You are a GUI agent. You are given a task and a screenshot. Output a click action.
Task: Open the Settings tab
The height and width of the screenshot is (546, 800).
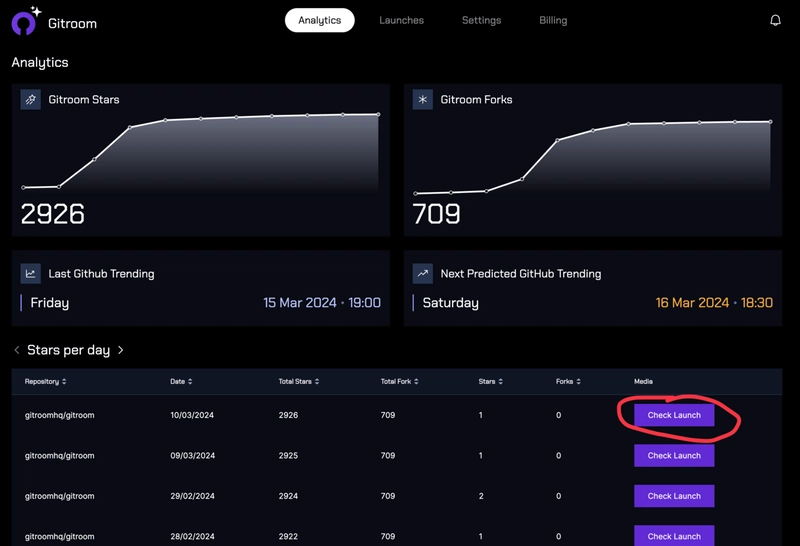482,20
